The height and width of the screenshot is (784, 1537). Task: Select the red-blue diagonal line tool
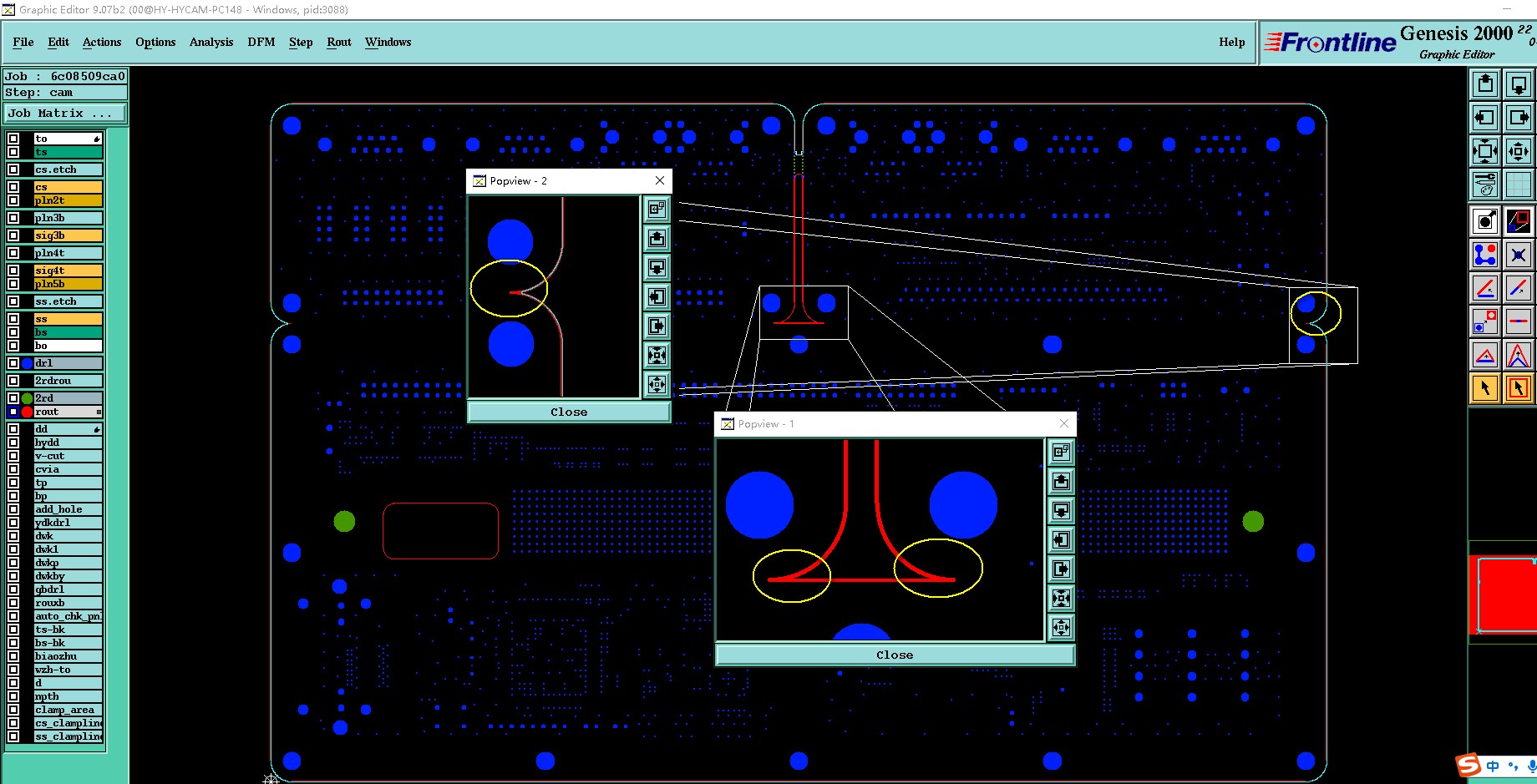point(1519,288)
